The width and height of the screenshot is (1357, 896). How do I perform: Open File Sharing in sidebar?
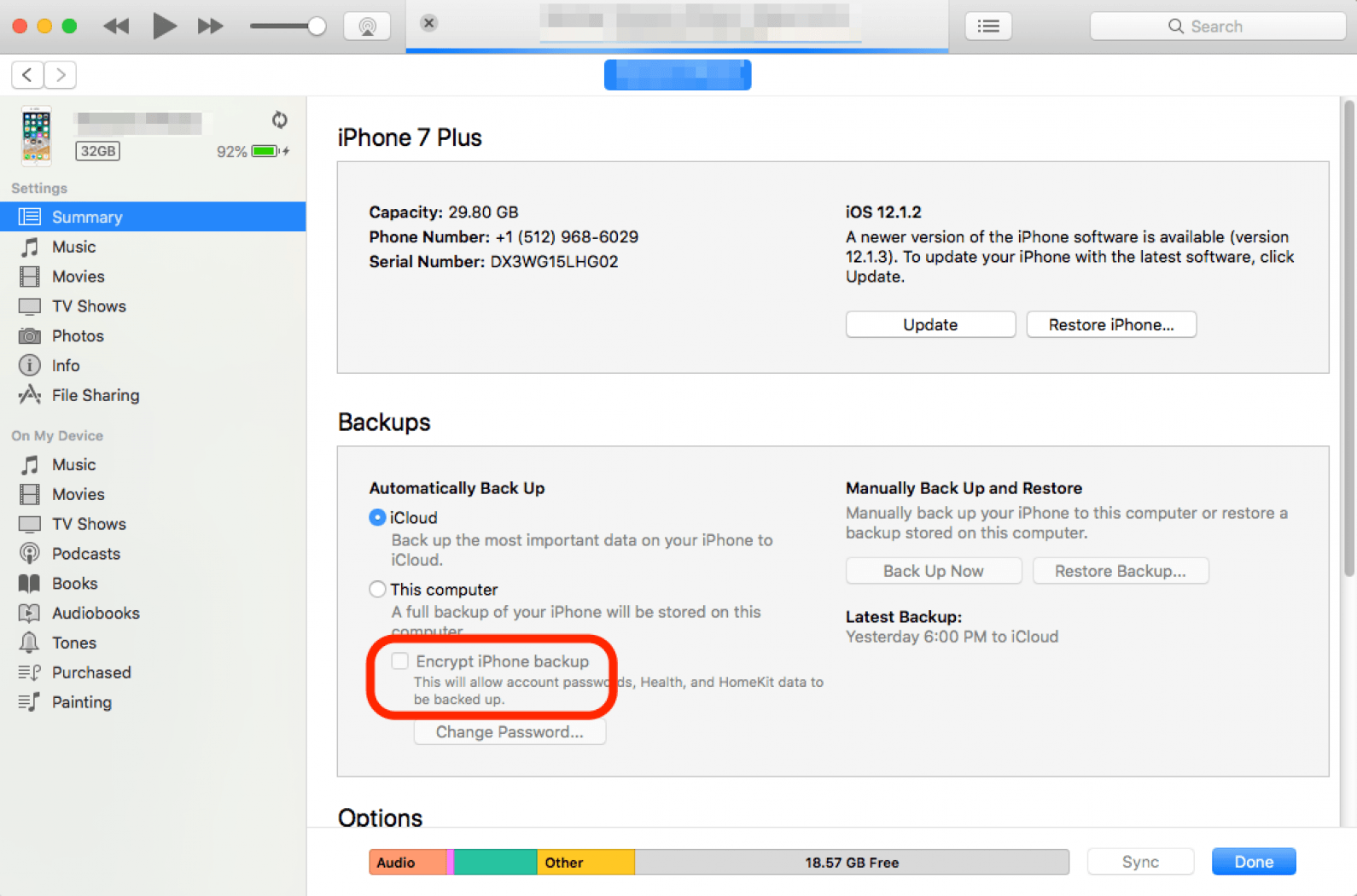(153, 395)
